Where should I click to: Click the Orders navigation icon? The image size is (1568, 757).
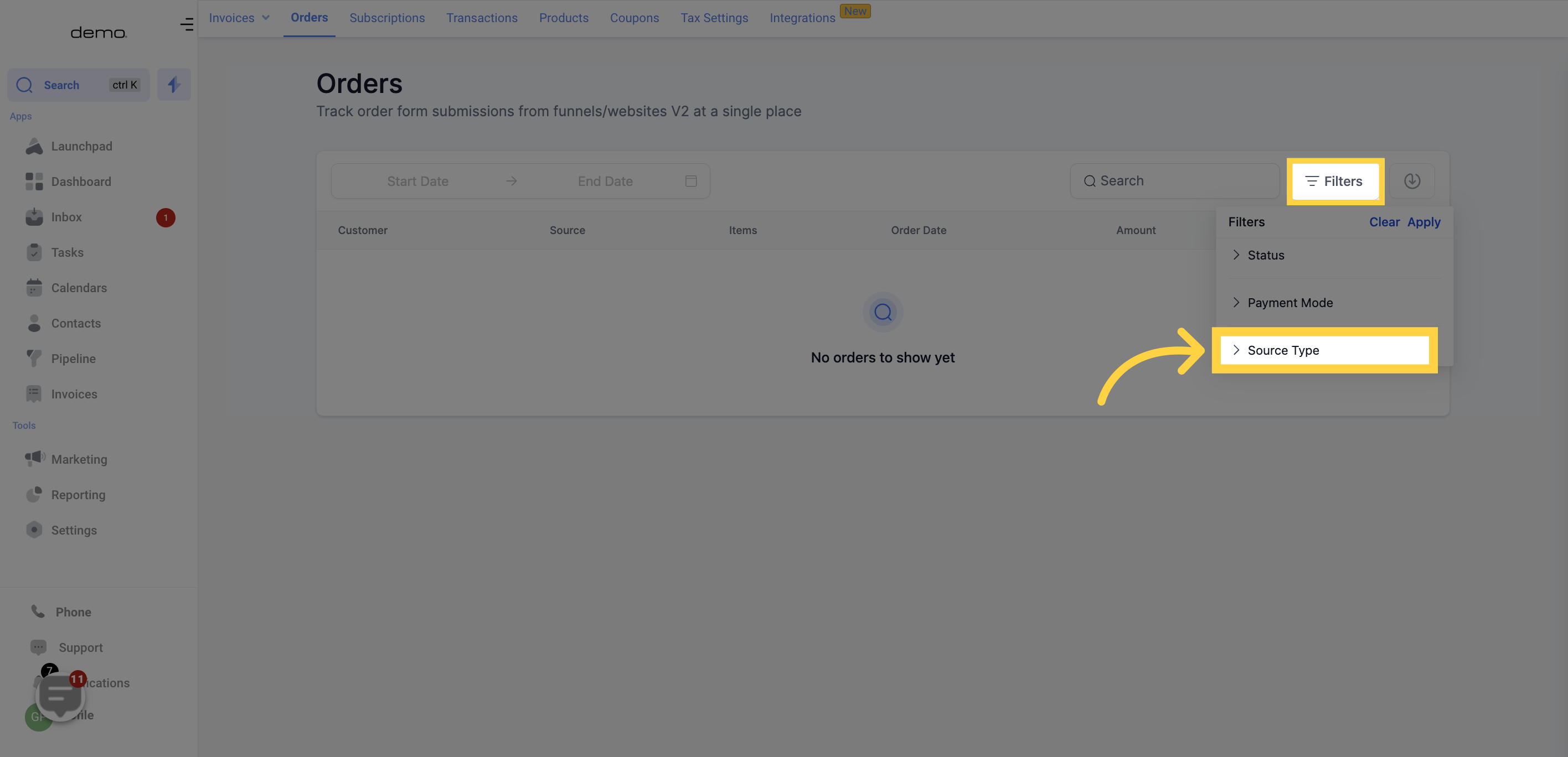point(309,18)
